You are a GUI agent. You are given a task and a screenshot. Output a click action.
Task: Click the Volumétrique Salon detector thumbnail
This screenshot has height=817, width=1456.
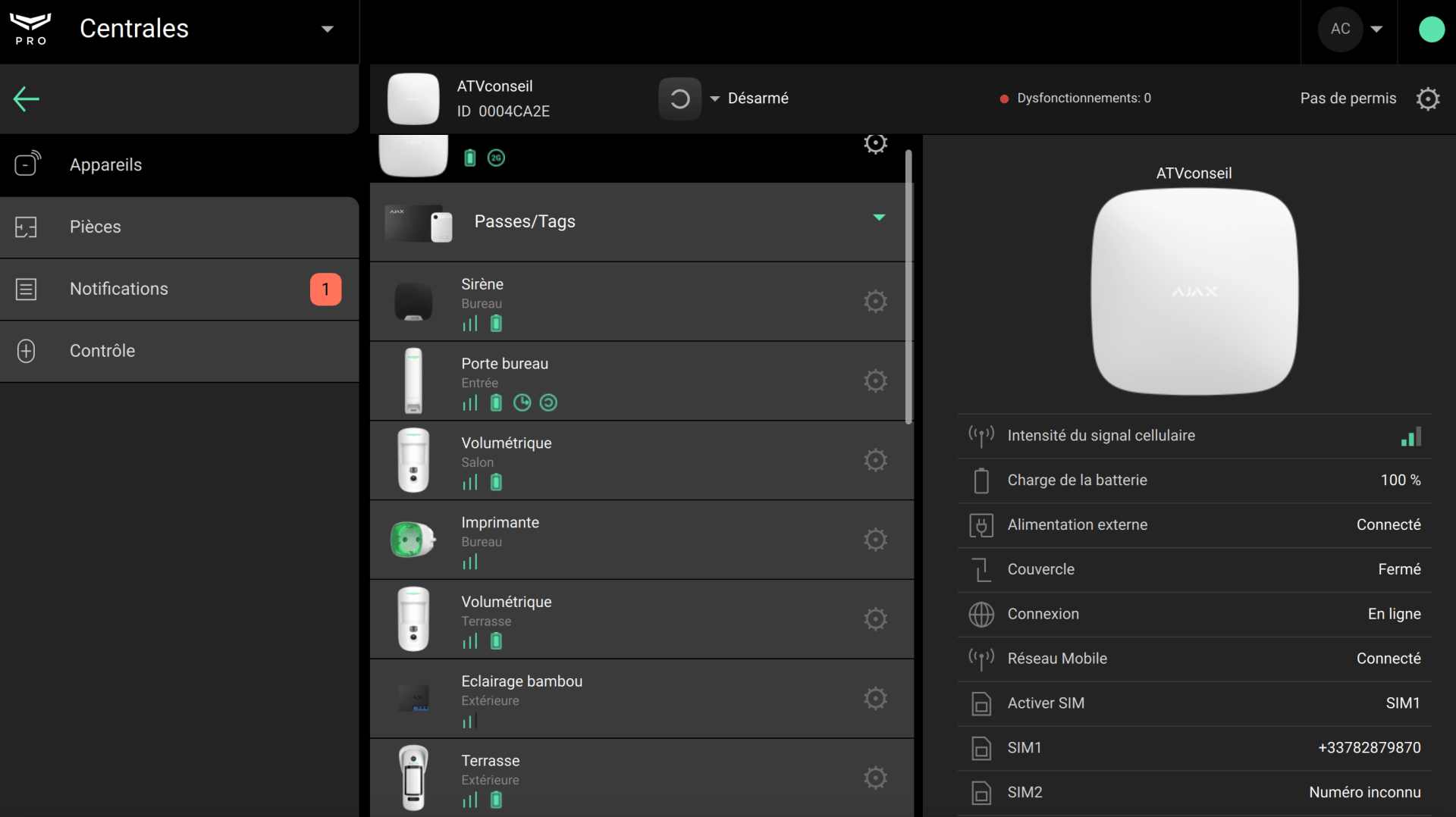[x=413, y=460]
